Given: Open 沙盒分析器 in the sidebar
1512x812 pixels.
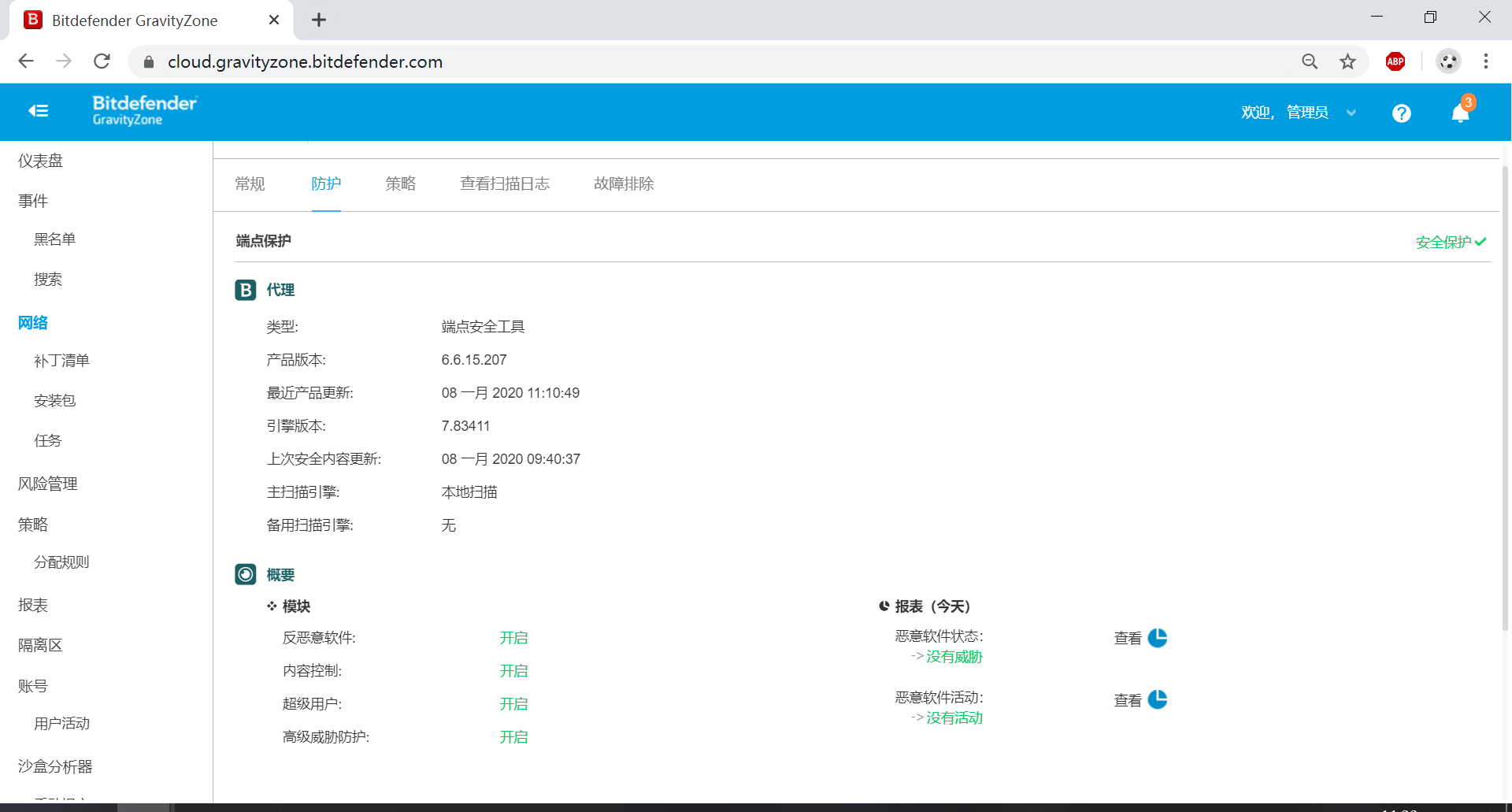Looking at the screenshot, I should point(55,766).
